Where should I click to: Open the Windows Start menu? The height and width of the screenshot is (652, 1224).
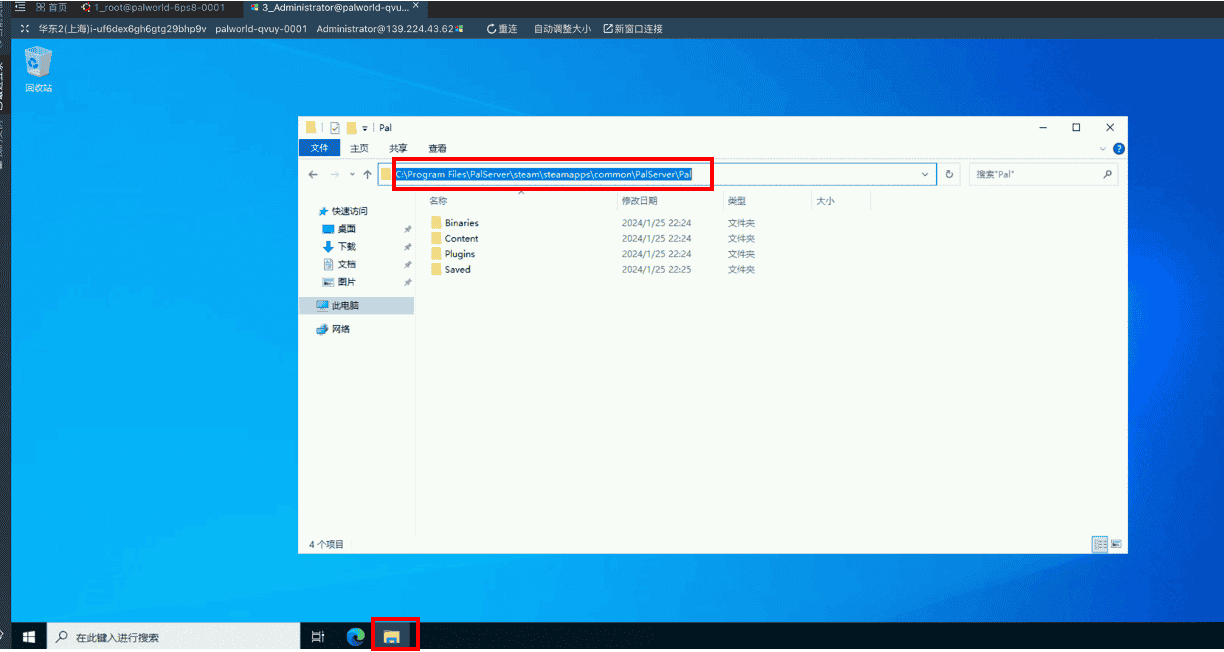[28, 636]
